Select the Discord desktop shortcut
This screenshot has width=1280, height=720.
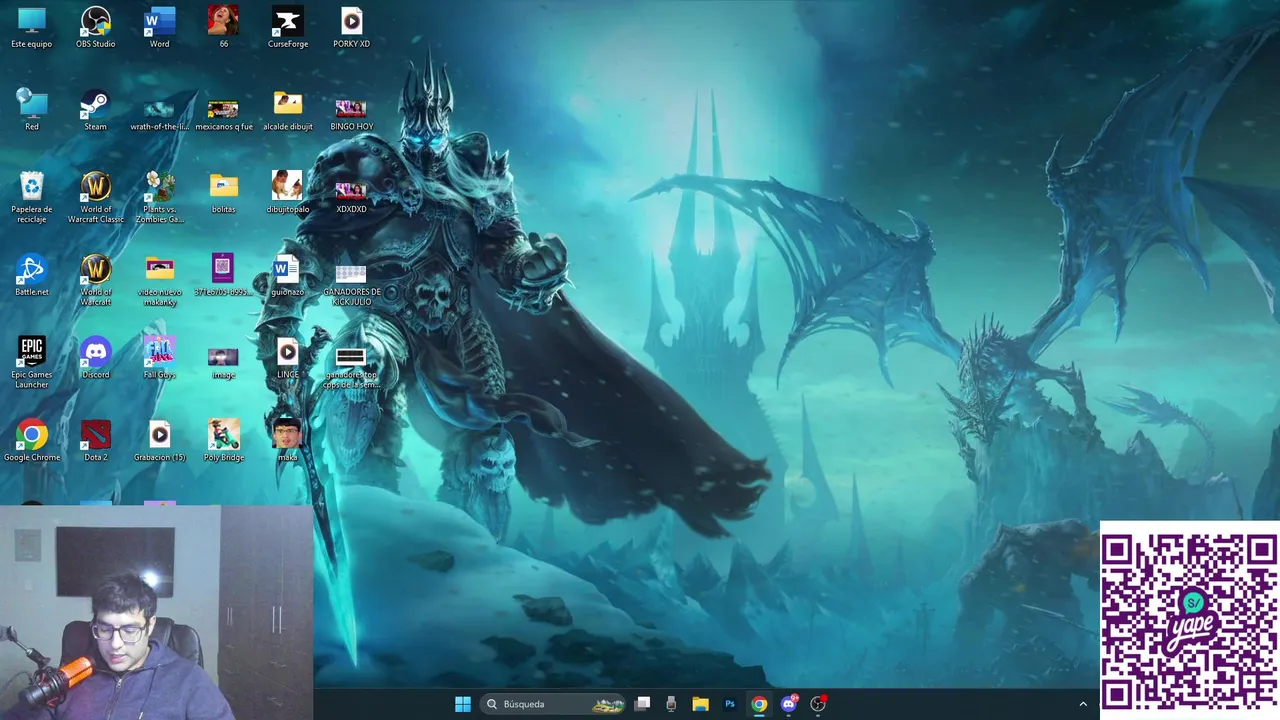96,358
